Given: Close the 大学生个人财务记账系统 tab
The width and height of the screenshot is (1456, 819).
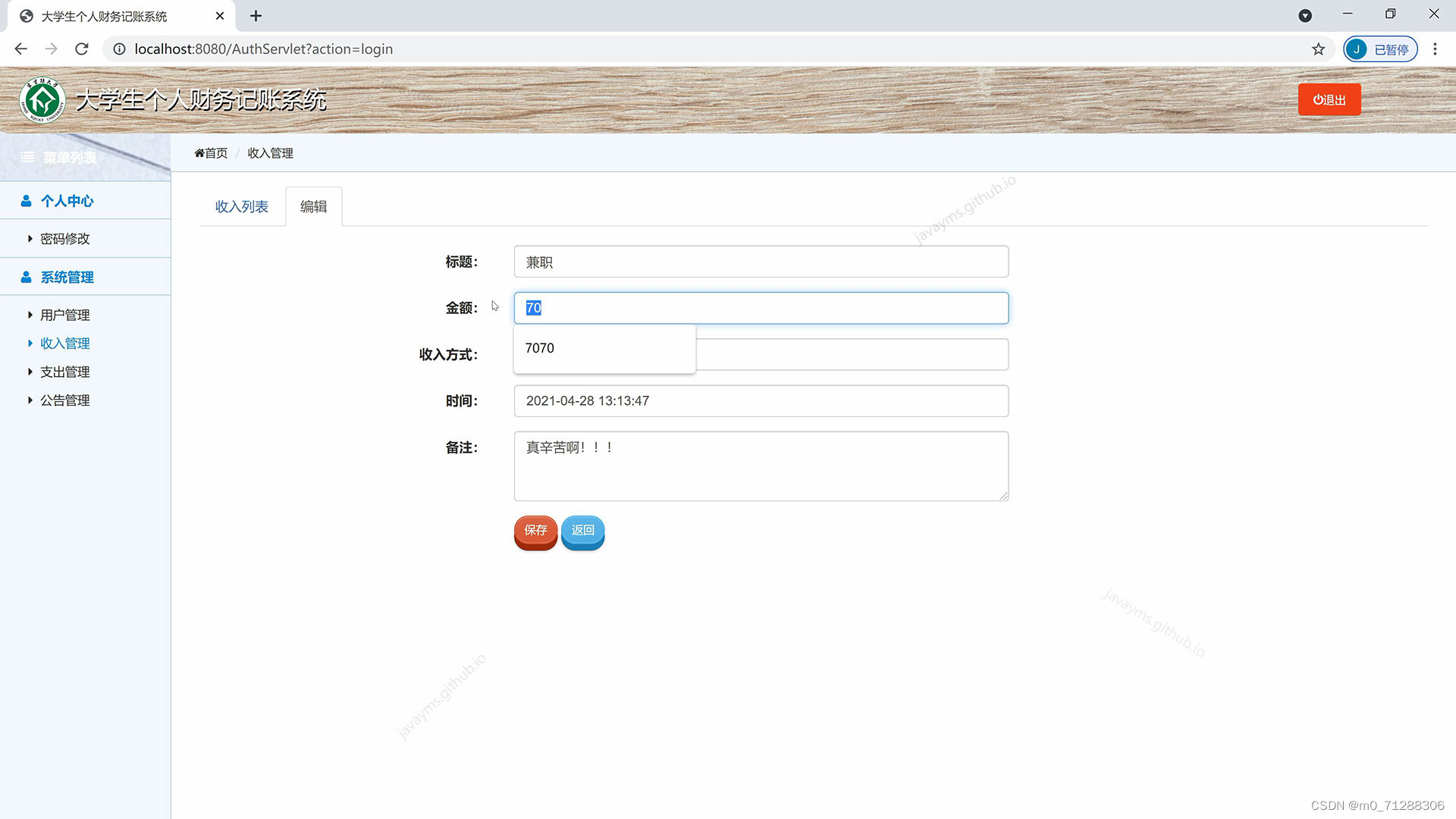Looking at the screenshot, I should 220,16.
